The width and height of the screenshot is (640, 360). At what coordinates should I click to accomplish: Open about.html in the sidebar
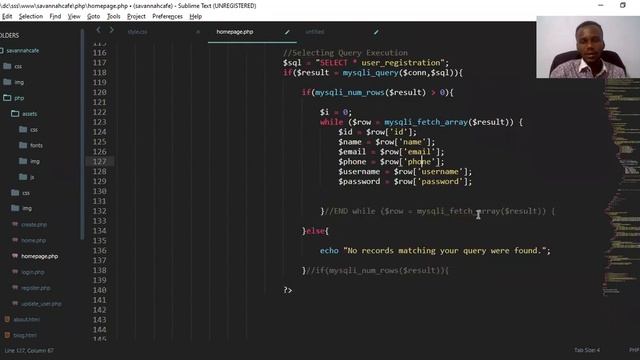(27, 320)
